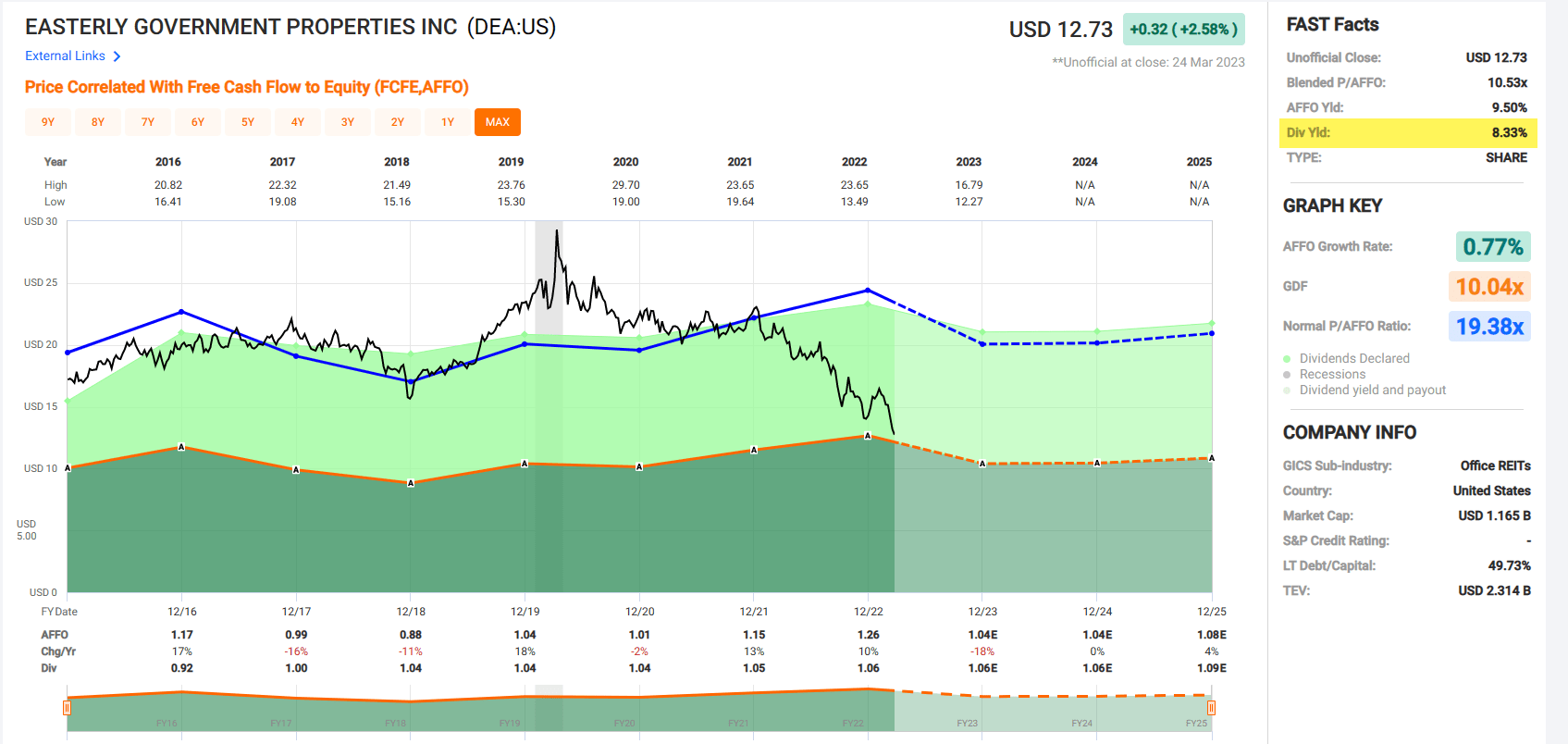Image resolution: width=1568 pixels, height=744 pixels.
Task: Click the chart subtitle Price Correlated With Free Cash Flow
Action: [x=246, y=87]
